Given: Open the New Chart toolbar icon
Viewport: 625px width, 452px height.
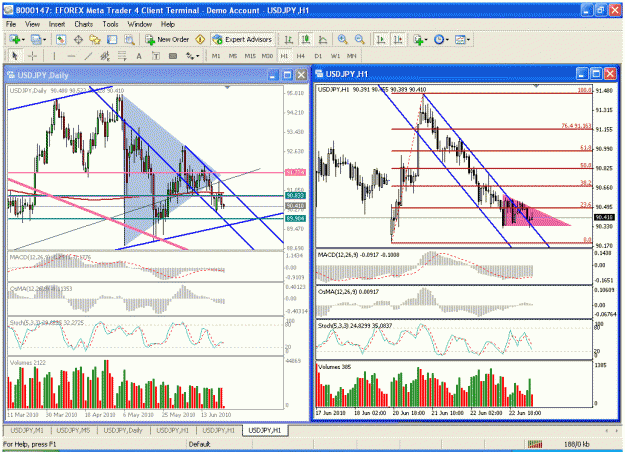Looking at the screenshot, I should coord(15,39).
